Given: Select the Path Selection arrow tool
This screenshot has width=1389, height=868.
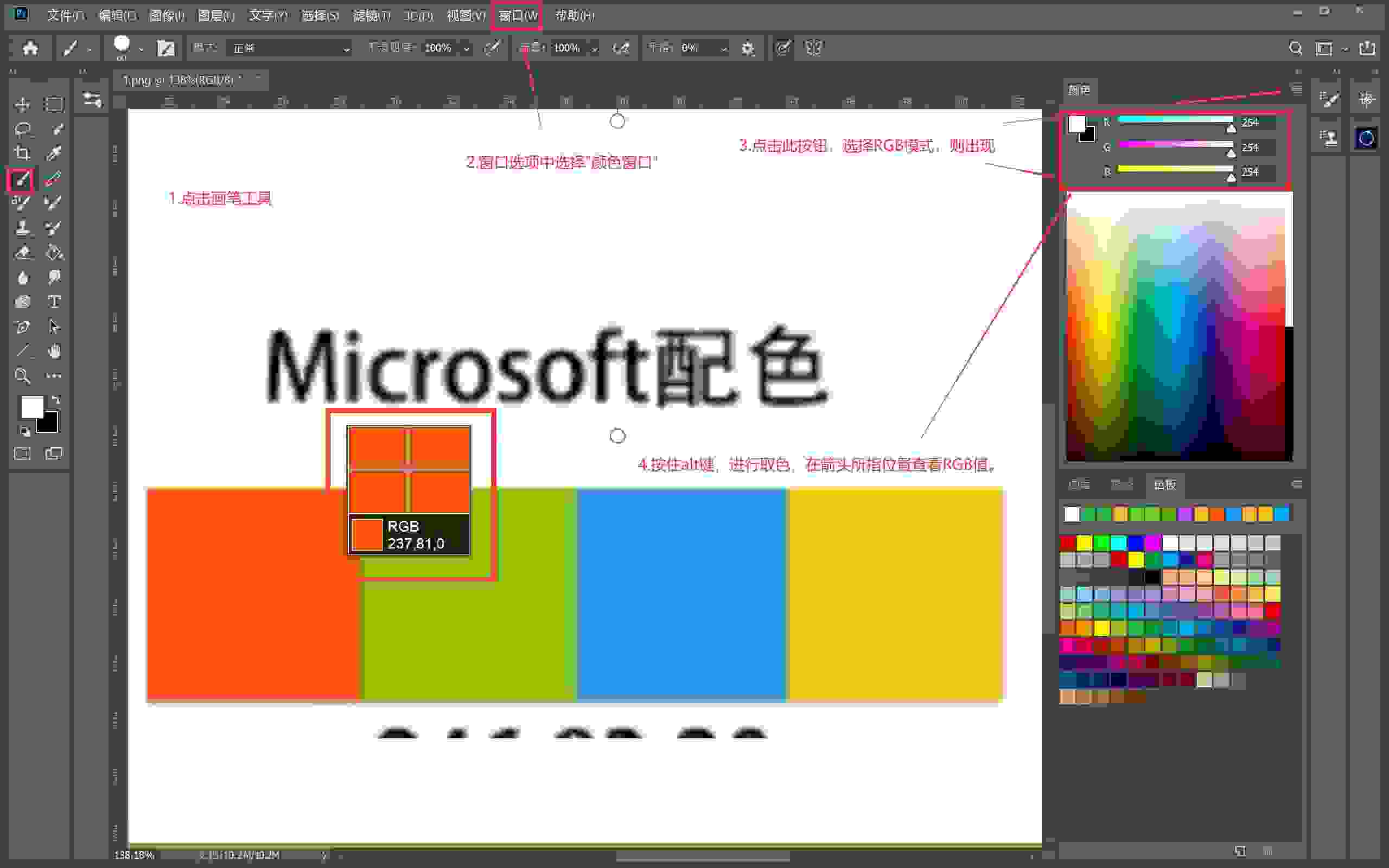Looking at the screenshot, I should (54, 327).
